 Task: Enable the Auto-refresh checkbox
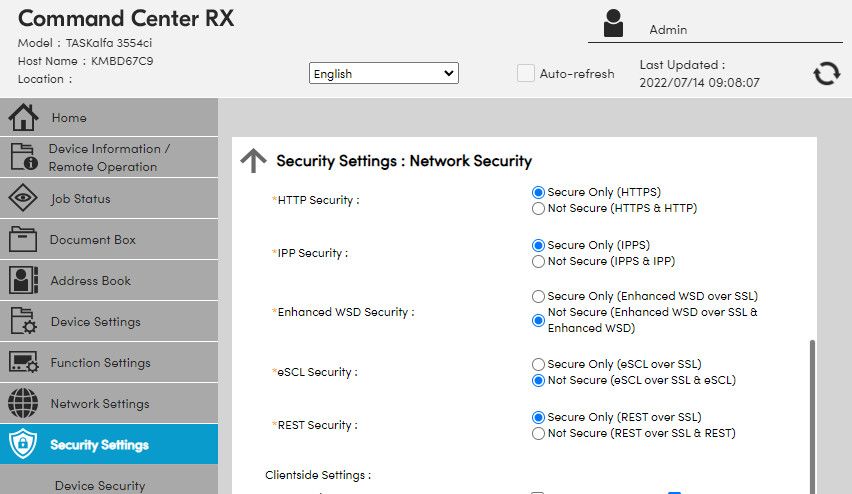[x=525, y=73]
